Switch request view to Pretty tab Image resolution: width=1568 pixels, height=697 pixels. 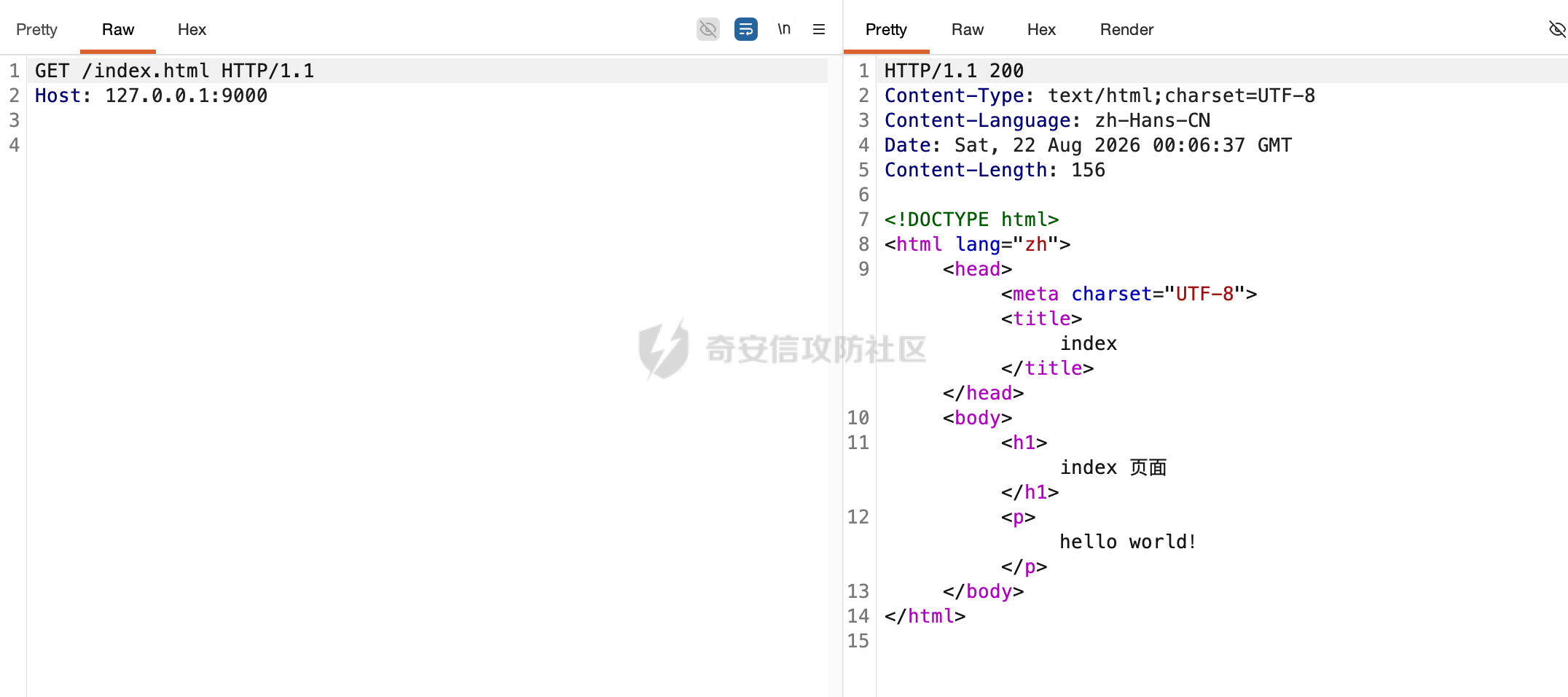[x=36, y=29]
